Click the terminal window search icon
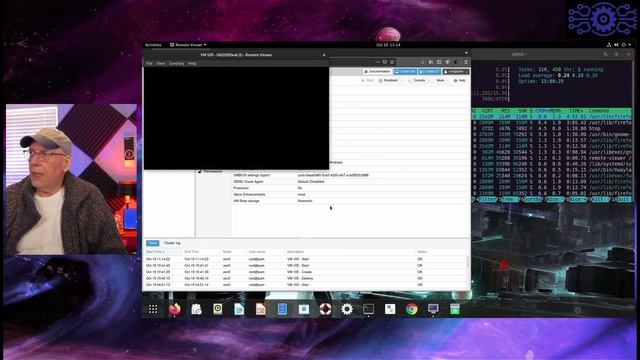640x360 pixels. coord(606,54)
